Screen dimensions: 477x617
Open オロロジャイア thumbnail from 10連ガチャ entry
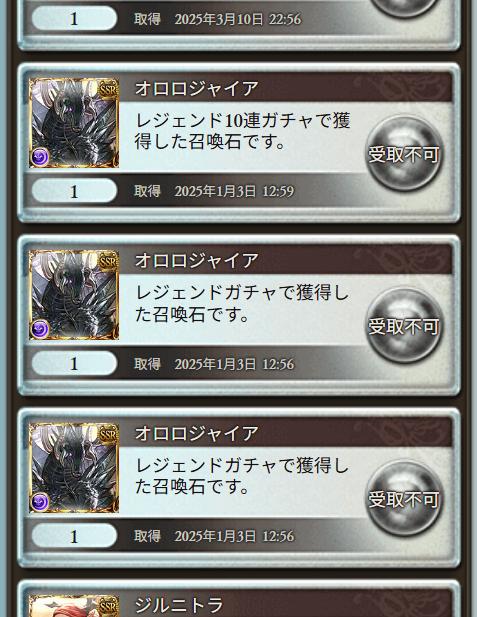pos(74,123)
